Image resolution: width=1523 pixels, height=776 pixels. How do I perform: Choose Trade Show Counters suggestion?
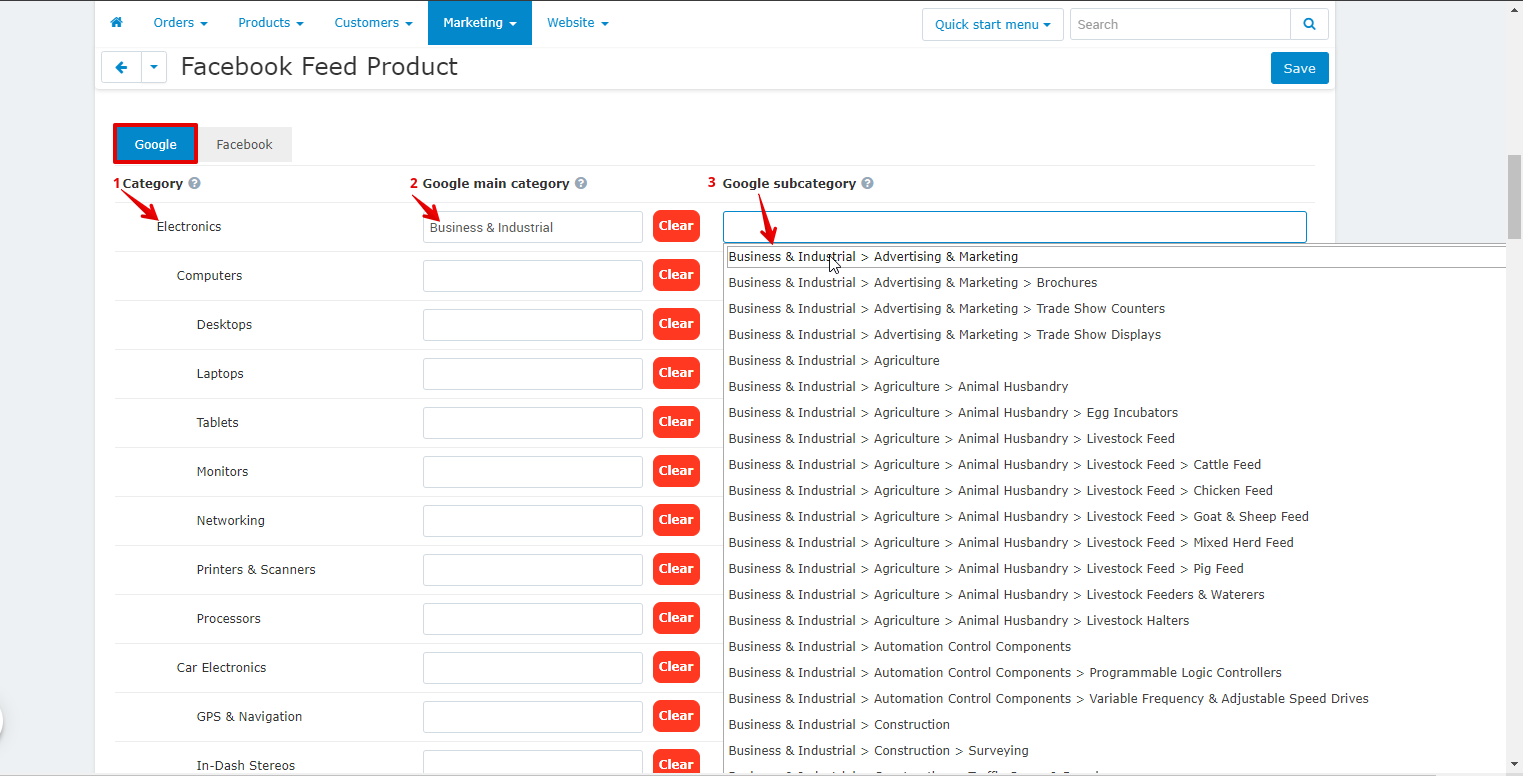tap(1115, 309)
